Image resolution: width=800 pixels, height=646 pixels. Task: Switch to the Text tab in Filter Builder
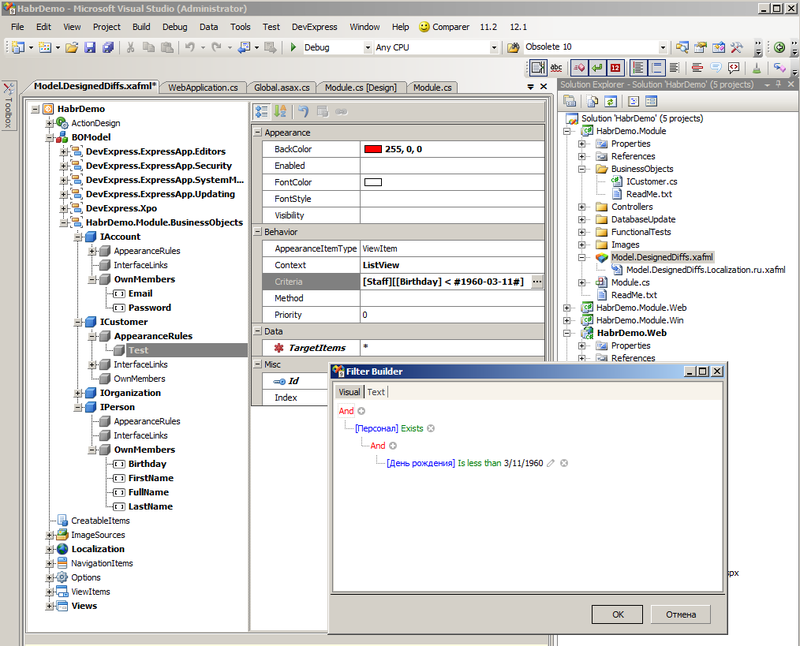pos(376,391)
